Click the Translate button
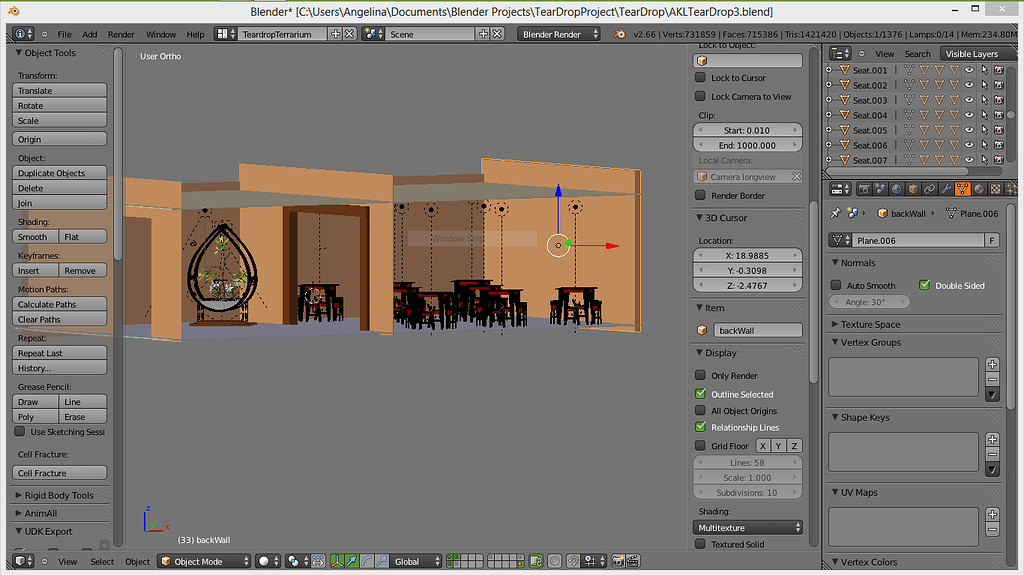The image size is (1024, 575). [59, 90]
